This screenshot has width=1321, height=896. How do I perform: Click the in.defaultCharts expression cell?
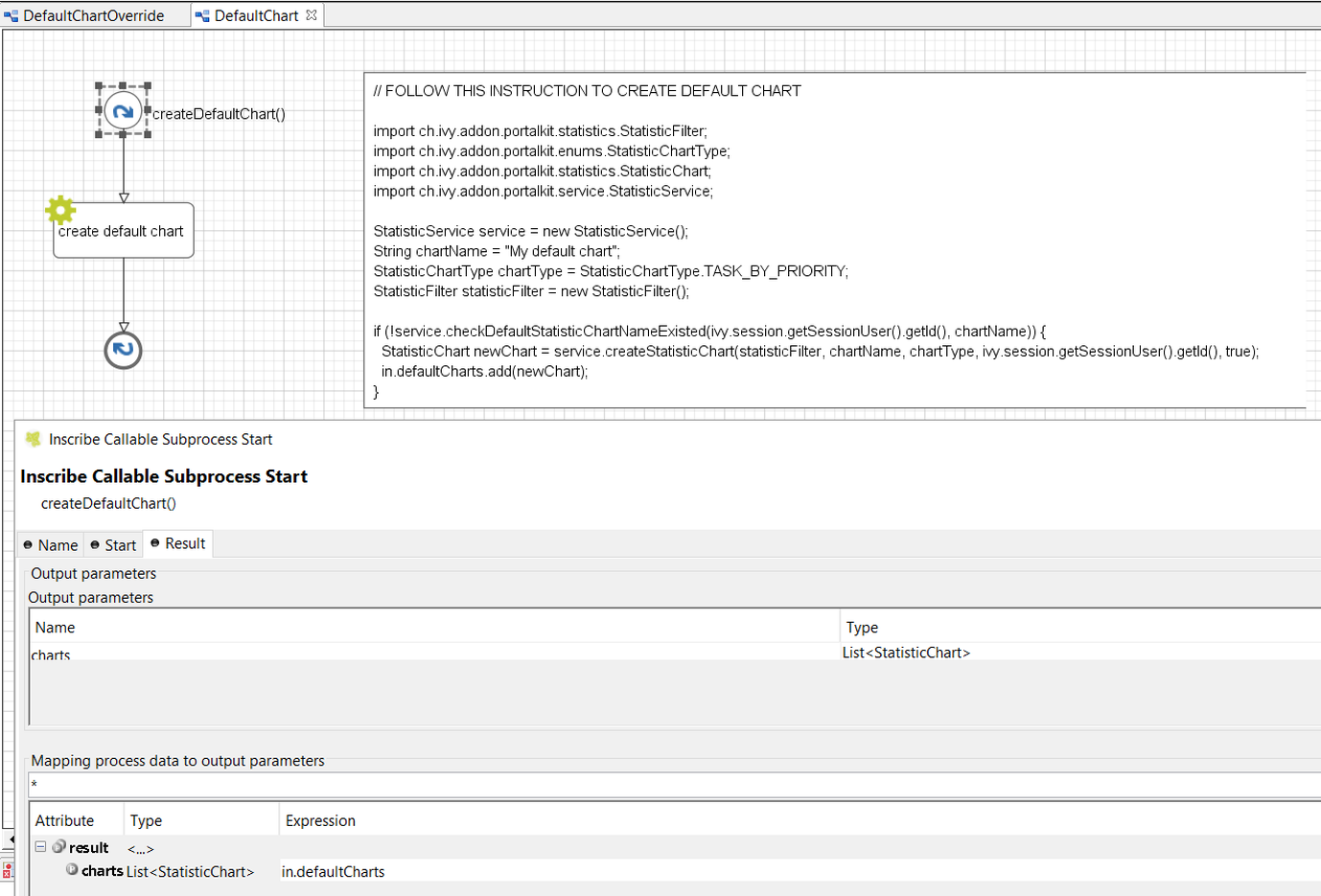(333, 871)
